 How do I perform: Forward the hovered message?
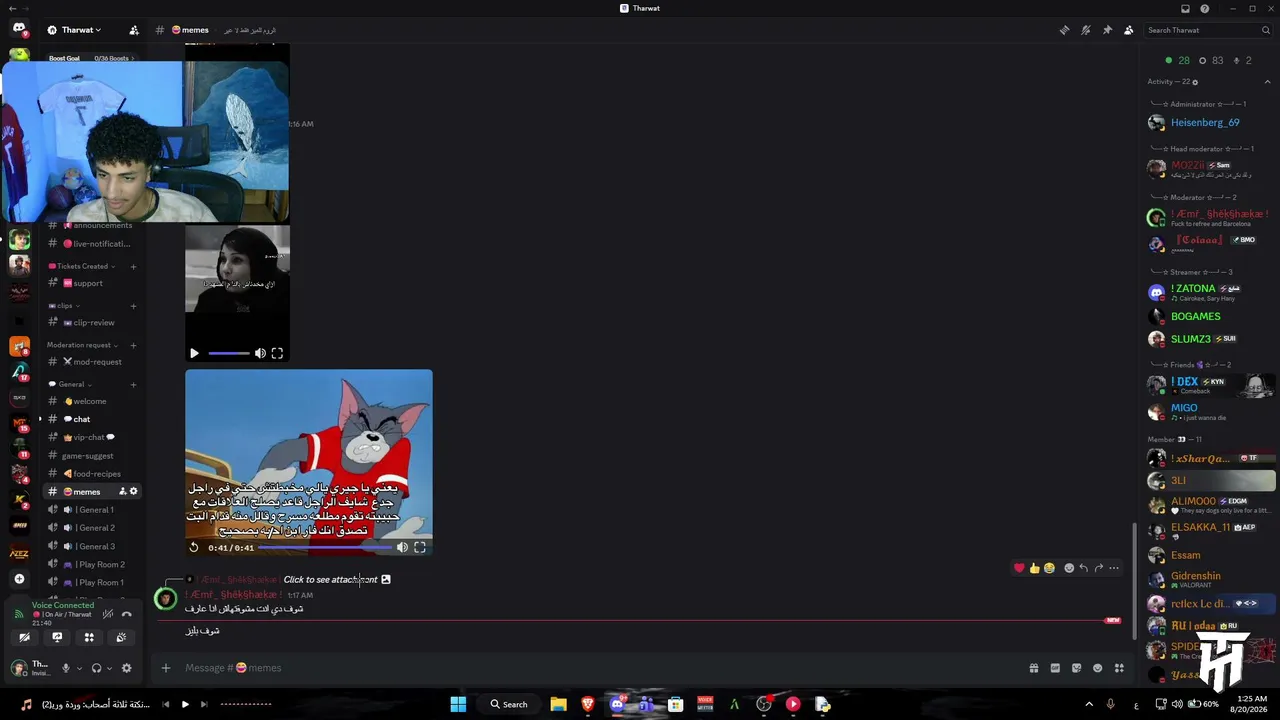click(x=1098, y=568)
